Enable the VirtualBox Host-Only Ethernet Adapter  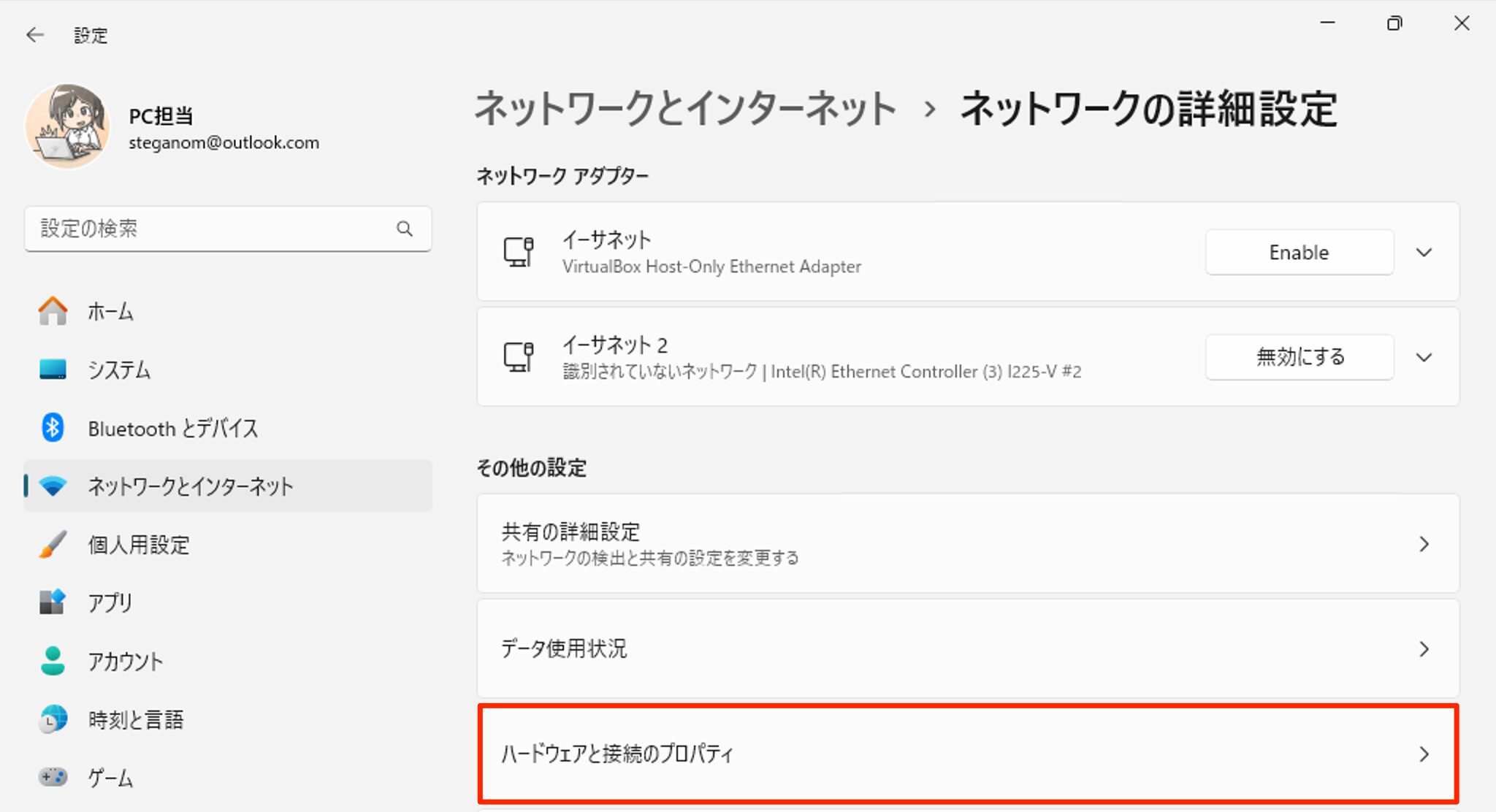1299,252
